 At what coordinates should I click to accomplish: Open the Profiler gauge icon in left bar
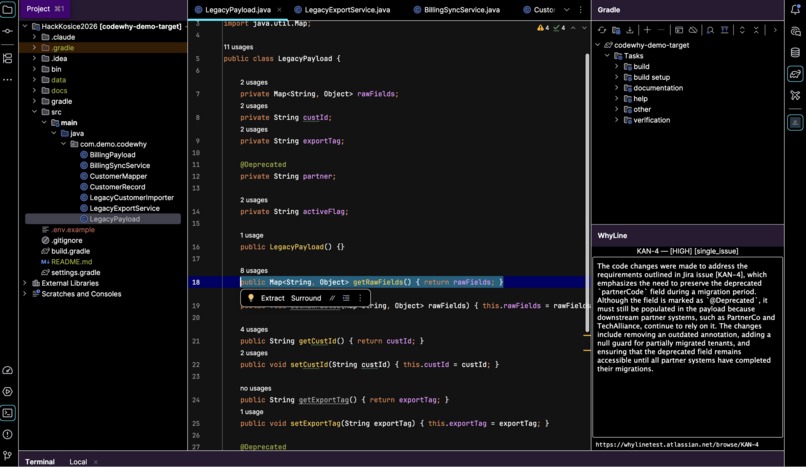[x=8, y=370]
